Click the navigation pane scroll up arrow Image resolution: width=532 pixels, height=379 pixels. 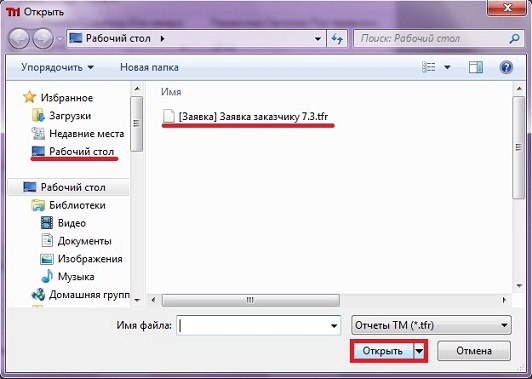[x=137, y=89]
